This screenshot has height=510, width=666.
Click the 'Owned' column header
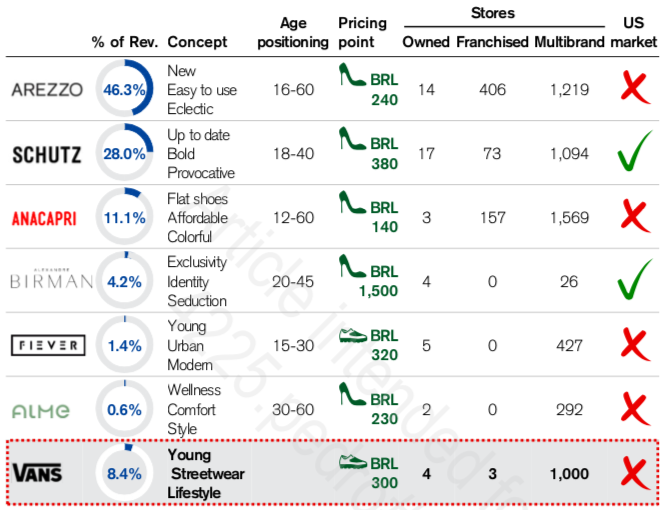tap(426, 42)
